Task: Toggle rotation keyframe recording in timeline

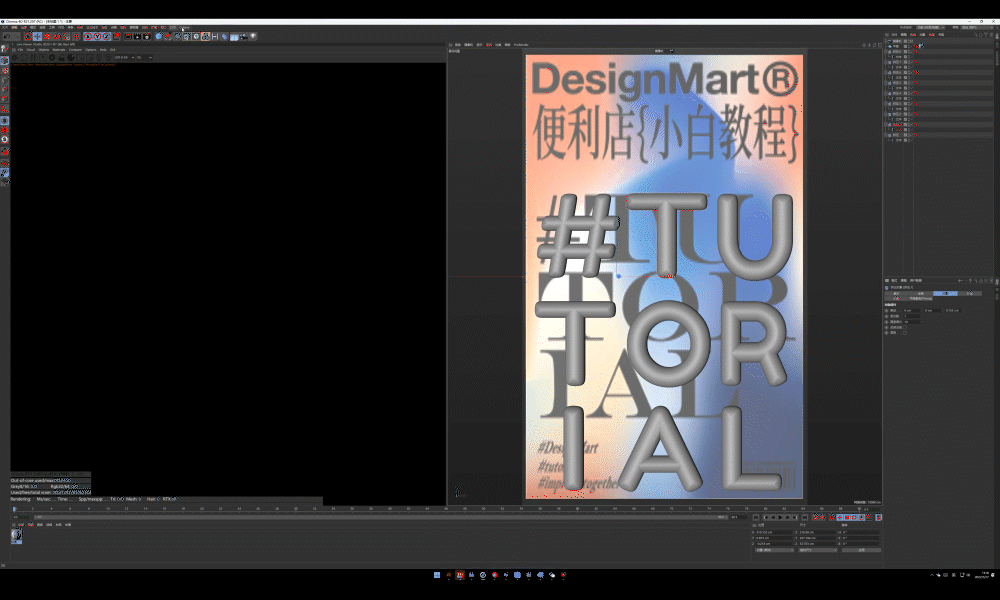Action: (x=854, y=518)
